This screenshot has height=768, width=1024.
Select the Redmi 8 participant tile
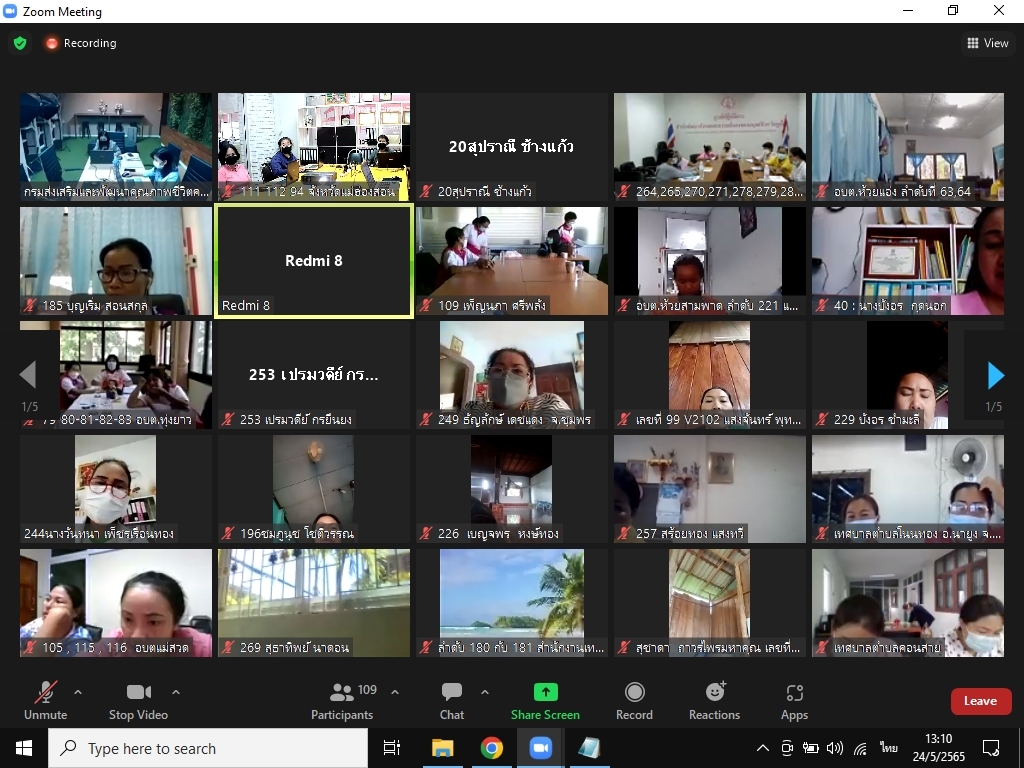point(314,261)
